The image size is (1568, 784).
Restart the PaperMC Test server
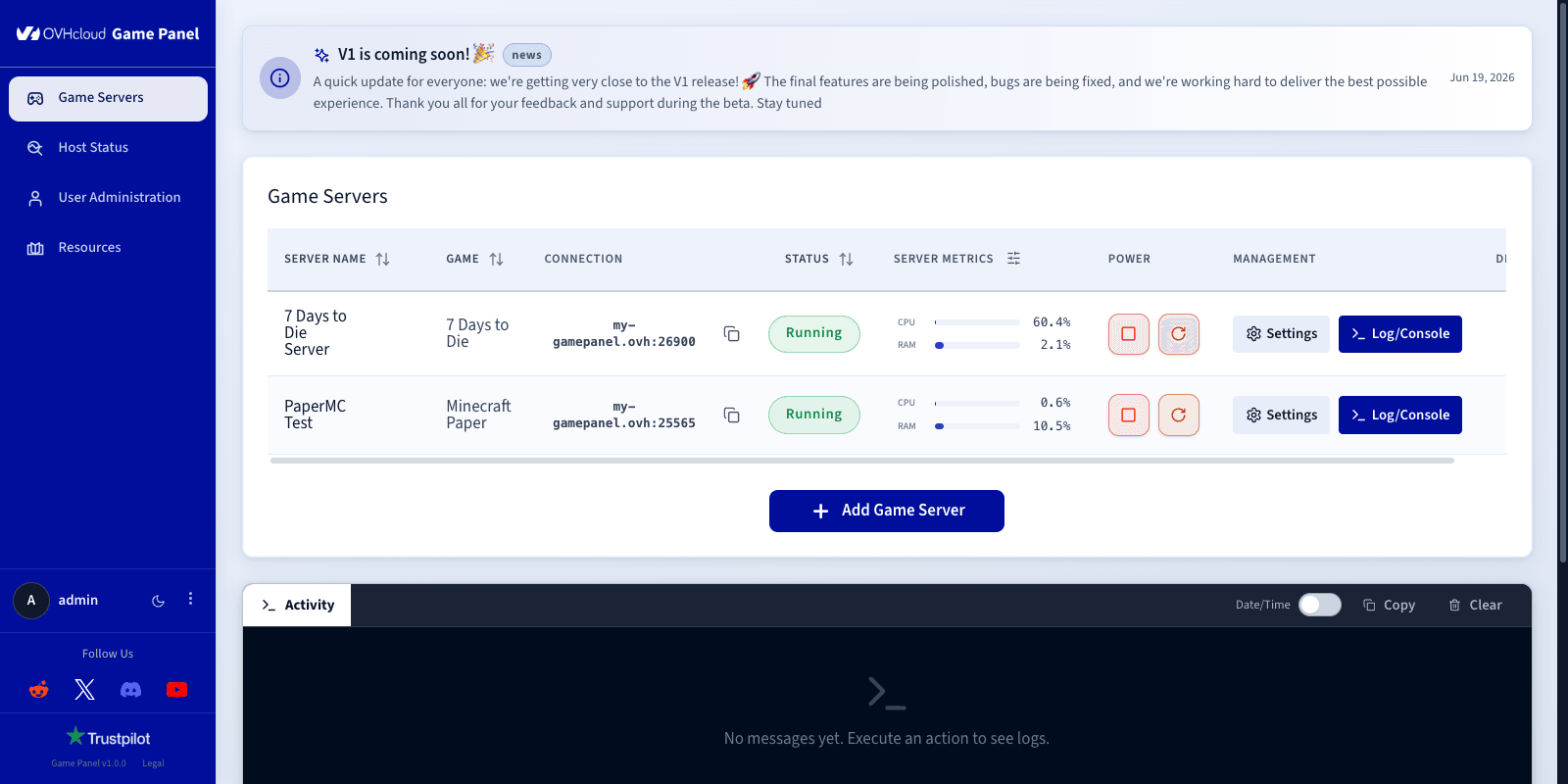tap(1178, 416)
